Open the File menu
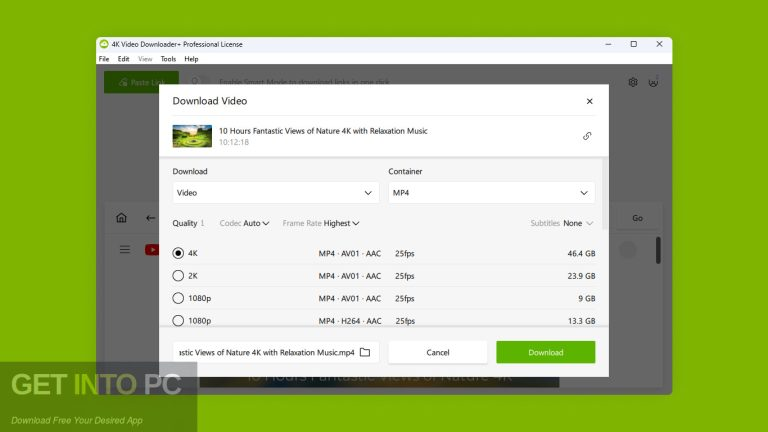Screen dimensions: 768x432 pos(104,59)
